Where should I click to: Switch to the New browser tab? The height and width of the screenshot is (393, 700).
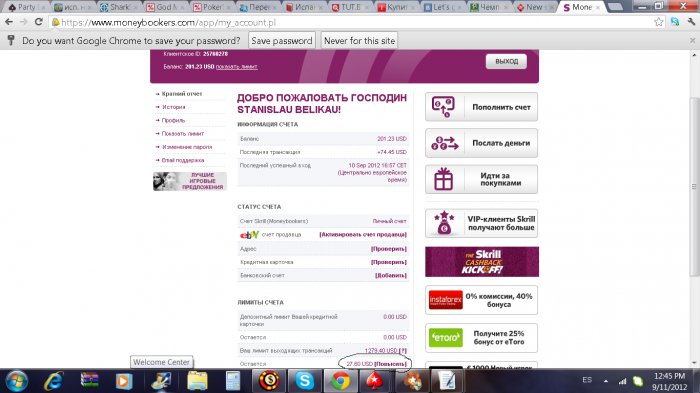pyautogui.click(x=535, y=7)
